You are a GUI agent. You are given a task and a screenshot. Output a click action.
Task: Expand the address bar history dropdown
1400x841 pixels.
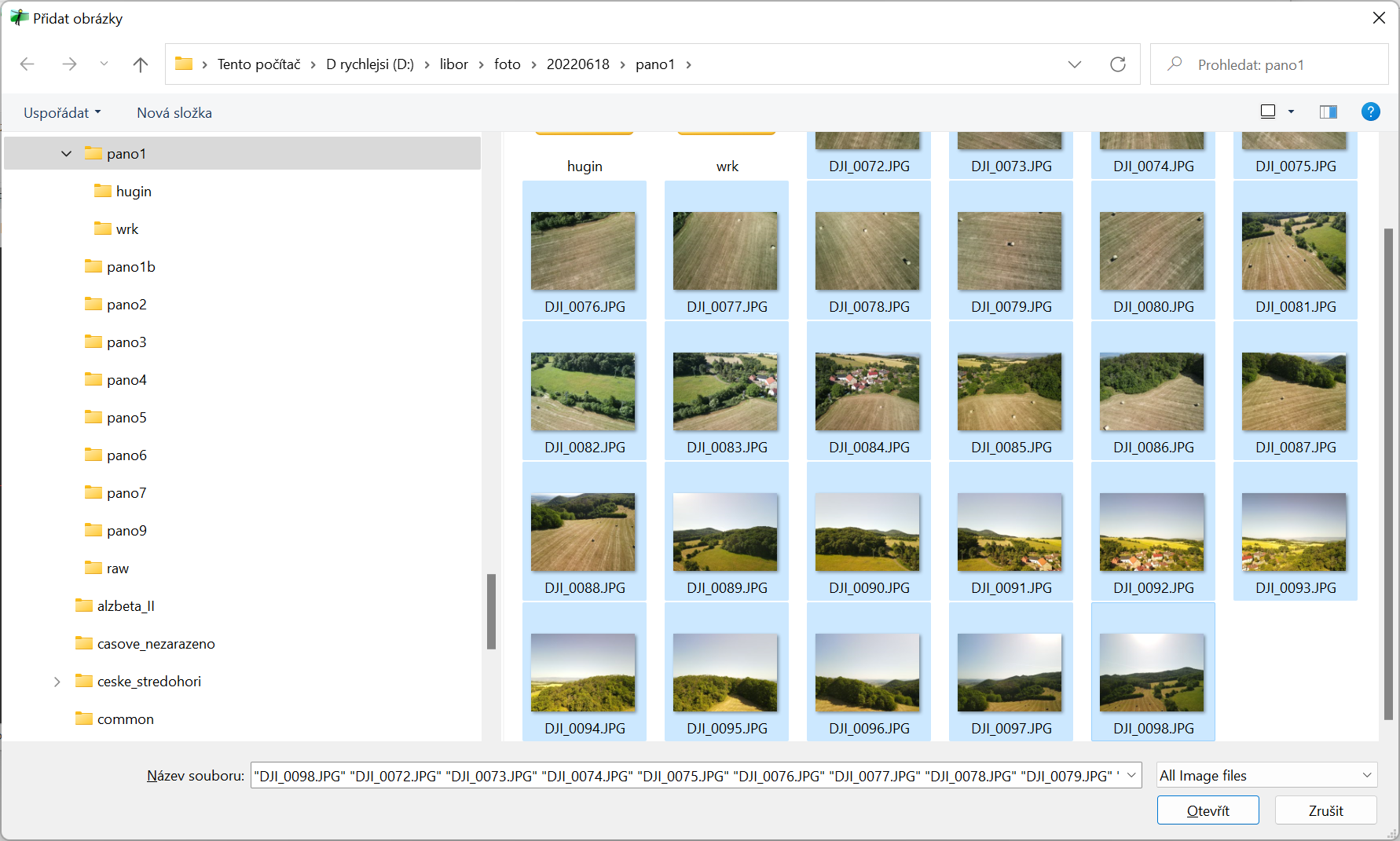pyautogui.click(x=1074, y=64)
